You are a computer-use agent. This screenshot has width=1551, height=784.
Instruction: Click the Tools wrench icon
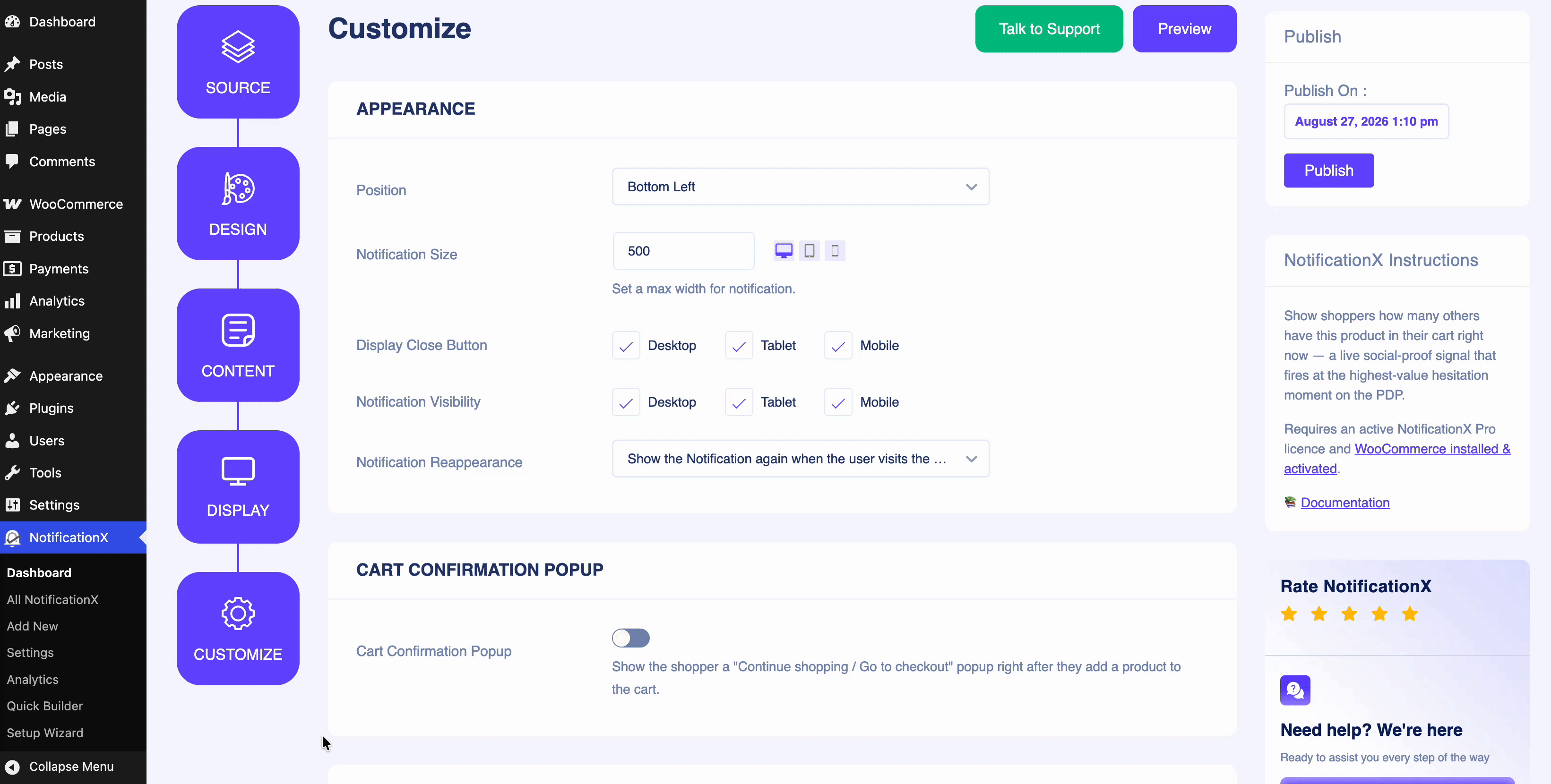pyautogui.click(x=13, y=472)
